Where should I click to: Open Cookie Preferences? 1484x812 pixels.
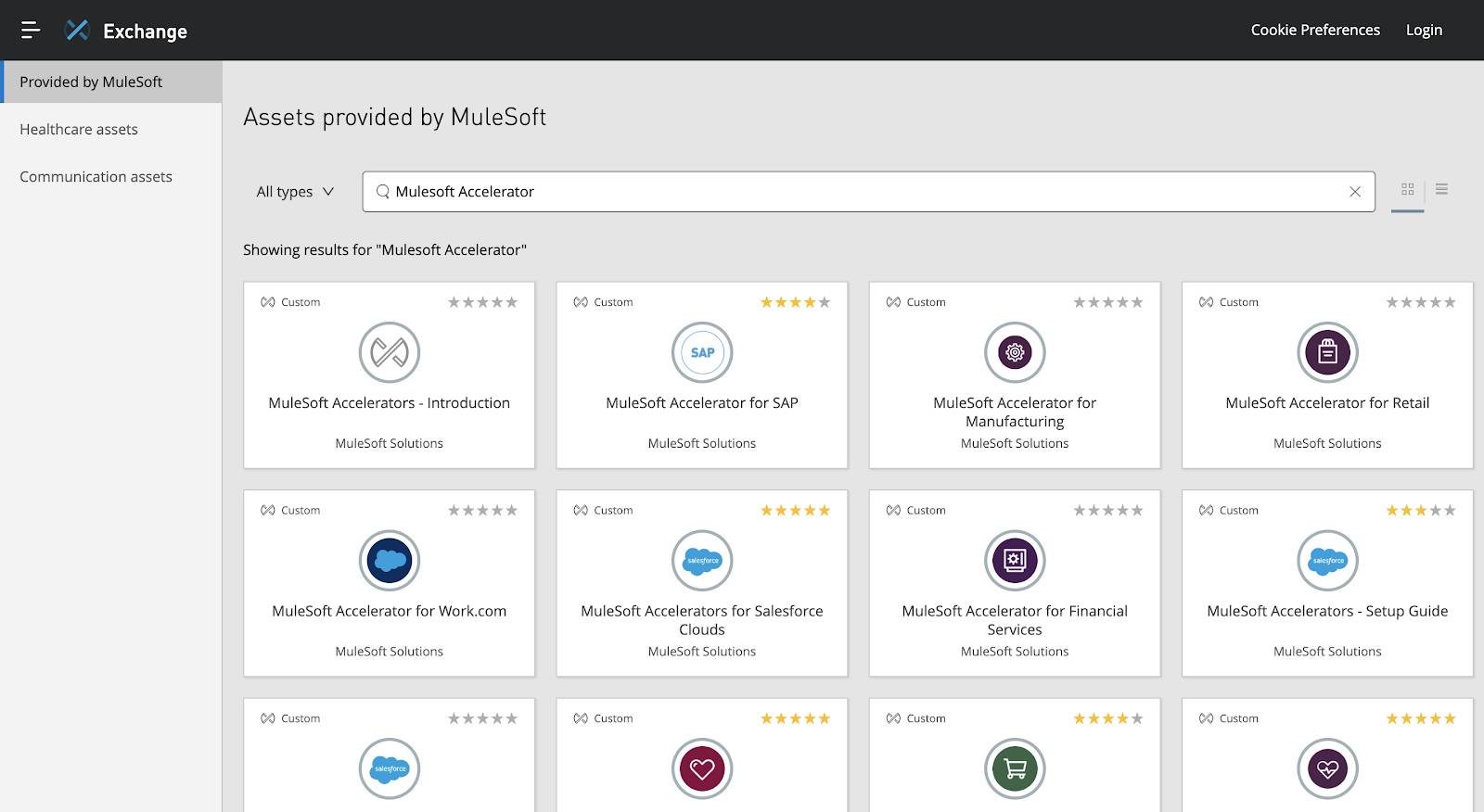[x=1315, y=30]
